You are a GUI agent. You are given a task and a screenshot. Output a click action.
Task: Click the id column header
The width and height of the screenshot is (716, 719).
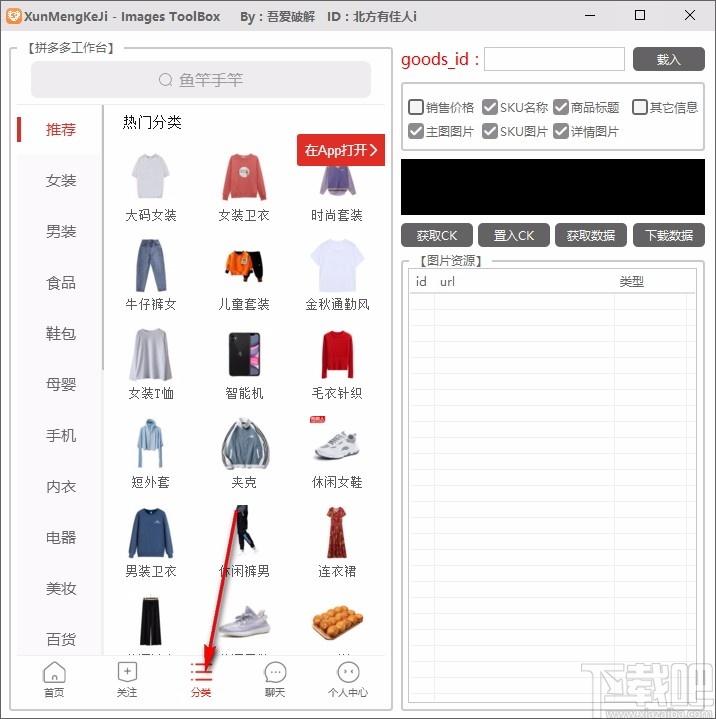point(421,282)
